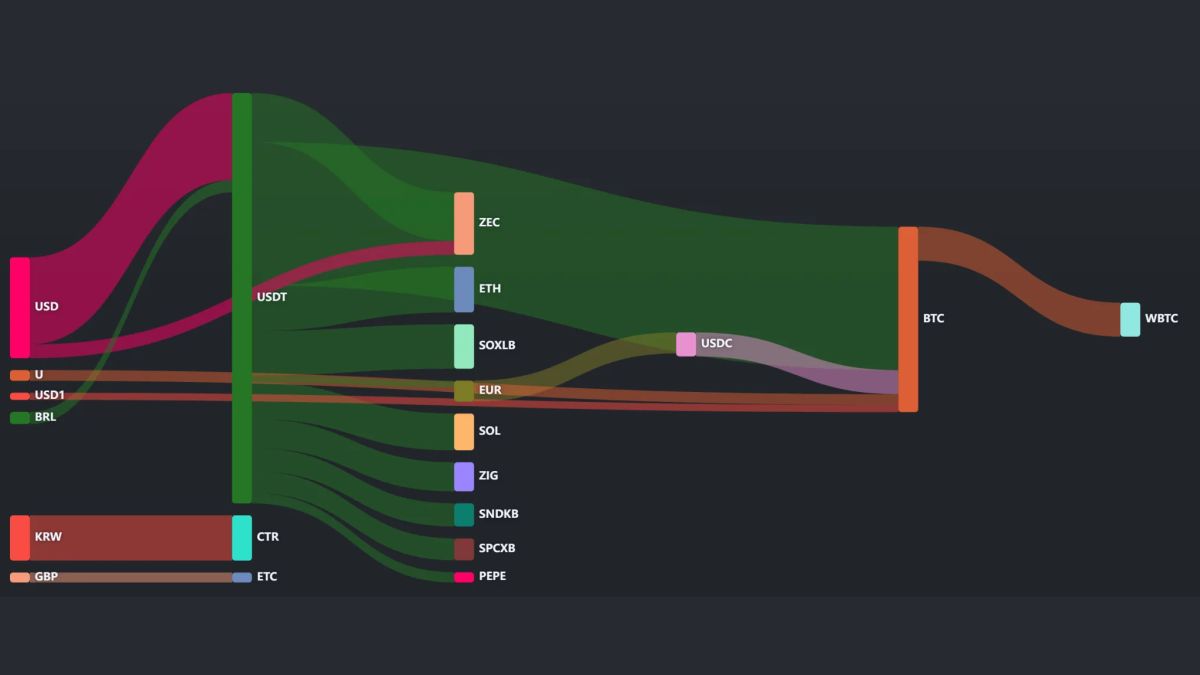Click the "BTC" text label
1200x675 pixels.
pos(933,319)
